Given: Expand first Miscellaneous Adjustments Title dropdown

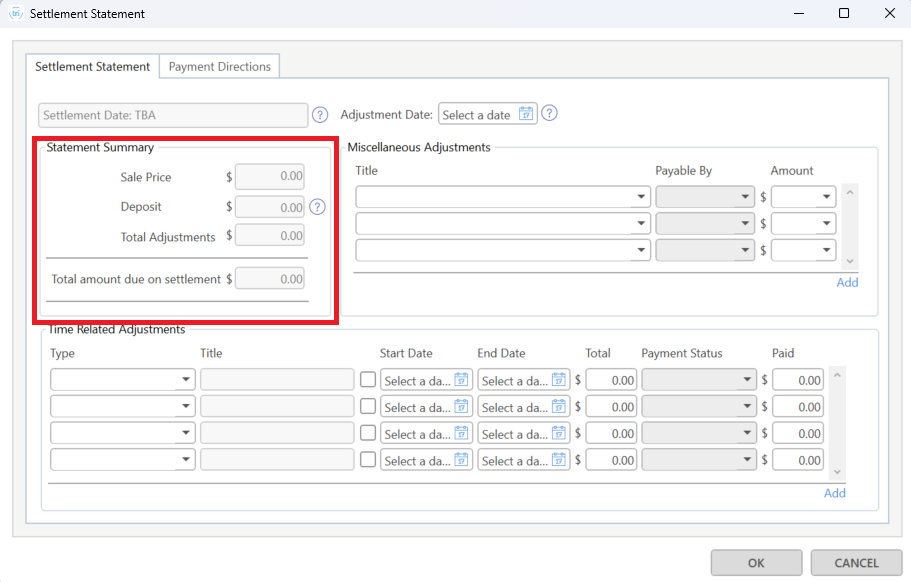Looking at the screenshot, I should click(x=642, y=197).
